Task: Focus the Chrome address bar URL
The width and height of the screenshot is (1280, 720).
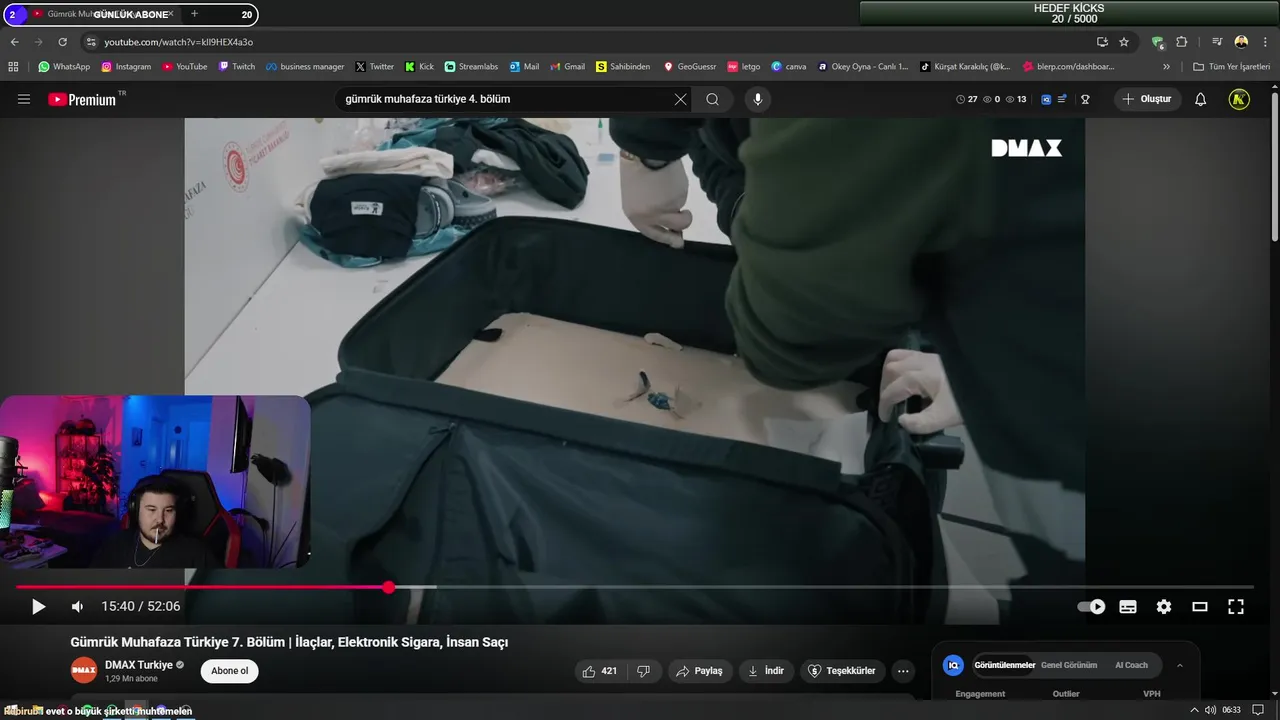Action: [x=178, y=42]
